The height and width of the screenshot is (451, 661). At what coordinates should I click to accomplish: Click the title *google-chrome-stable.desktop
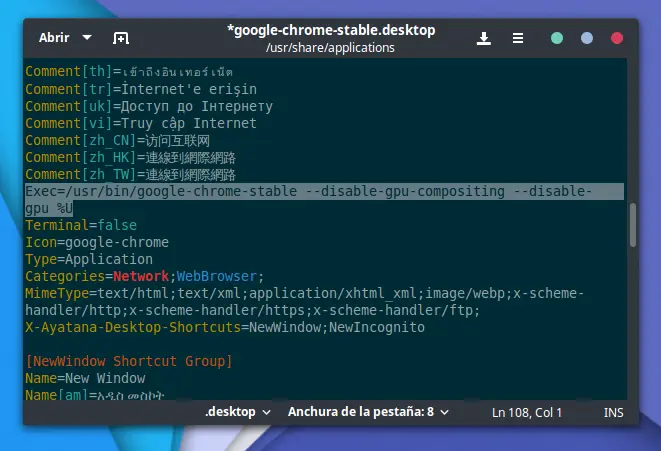click(x=331, y=30)
